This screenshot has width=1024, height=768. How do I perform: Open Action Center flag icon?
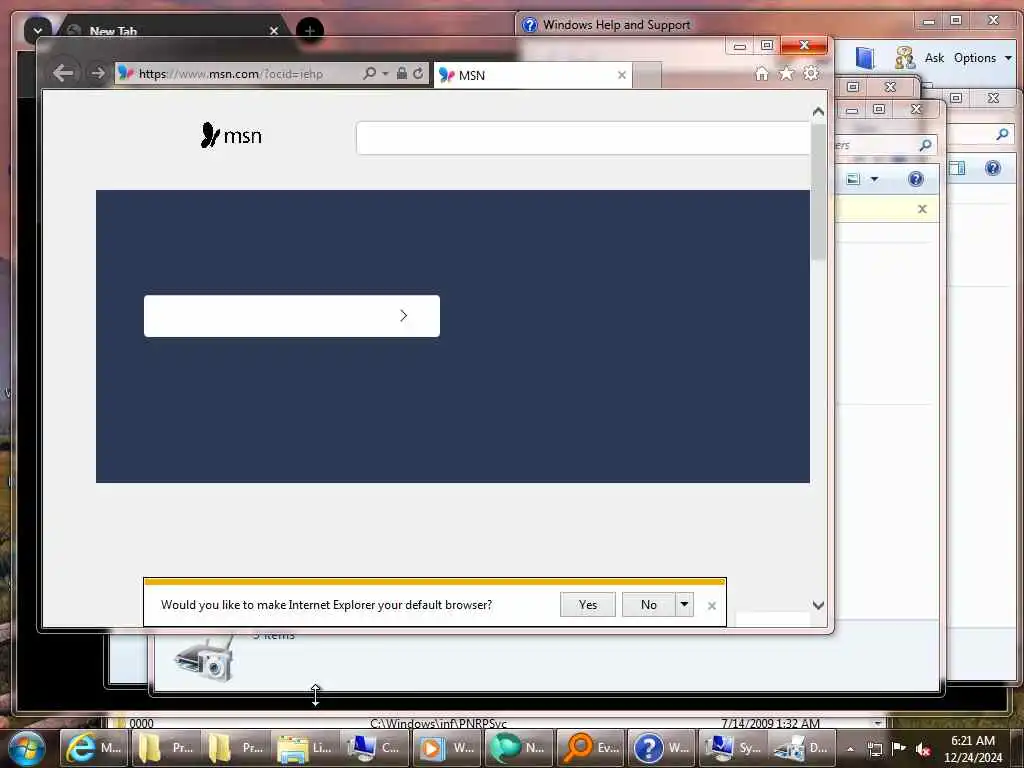pyautogui.click(x=899, y=748)
